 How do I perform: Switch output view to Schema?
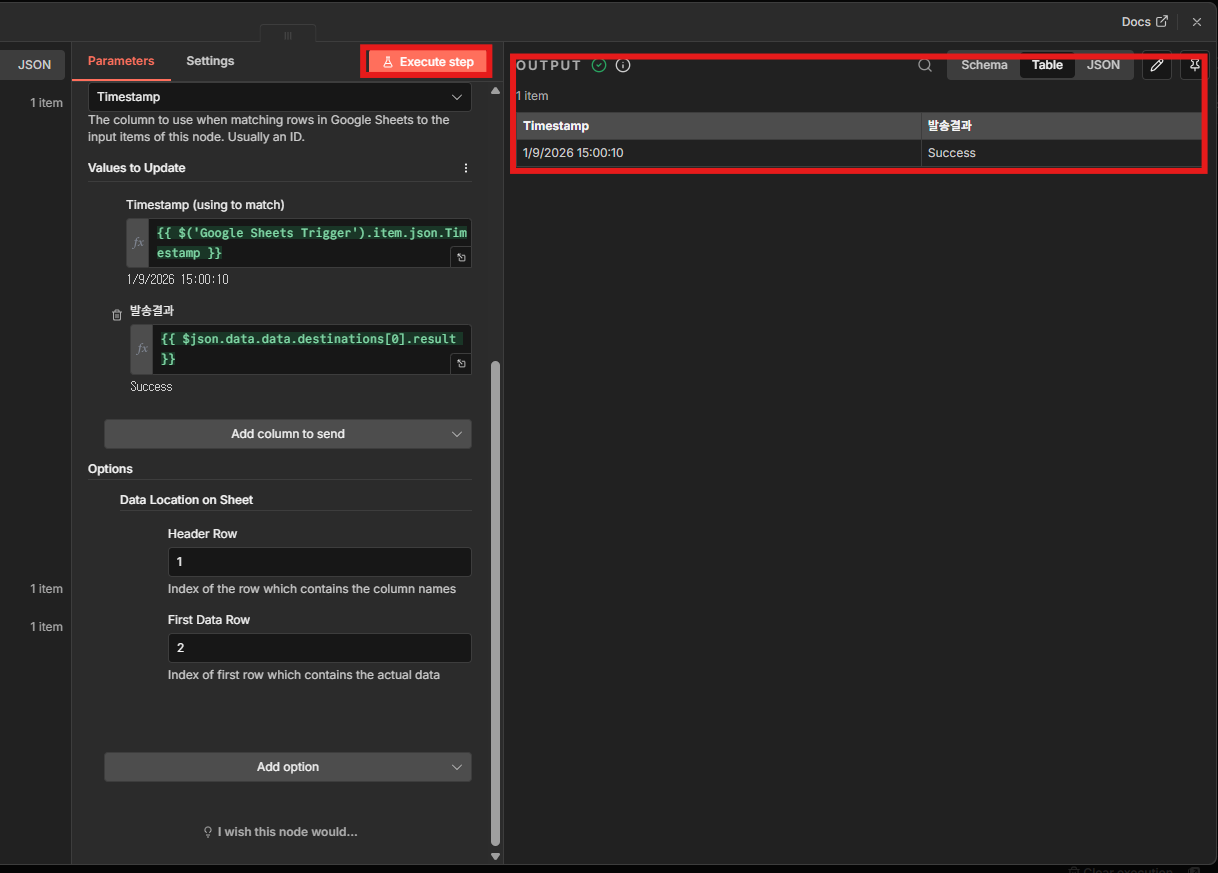(x=984, y=65)
